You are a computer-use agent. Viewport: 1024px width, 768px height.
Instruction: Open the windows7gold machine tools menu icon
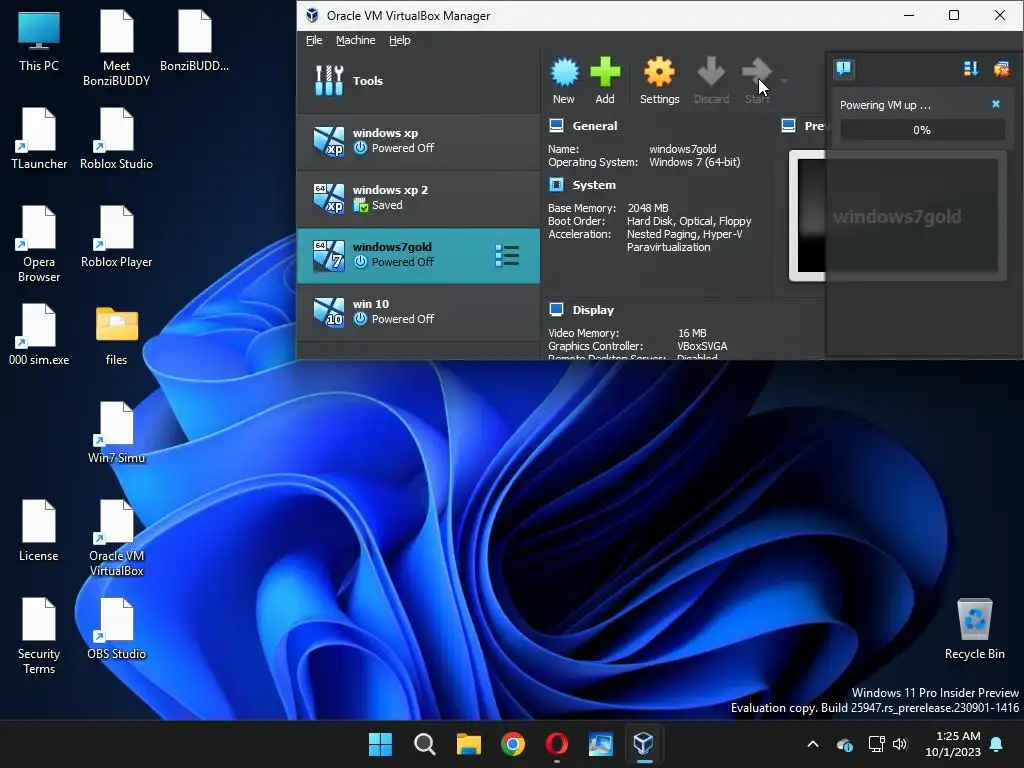[x=507, y=255]
